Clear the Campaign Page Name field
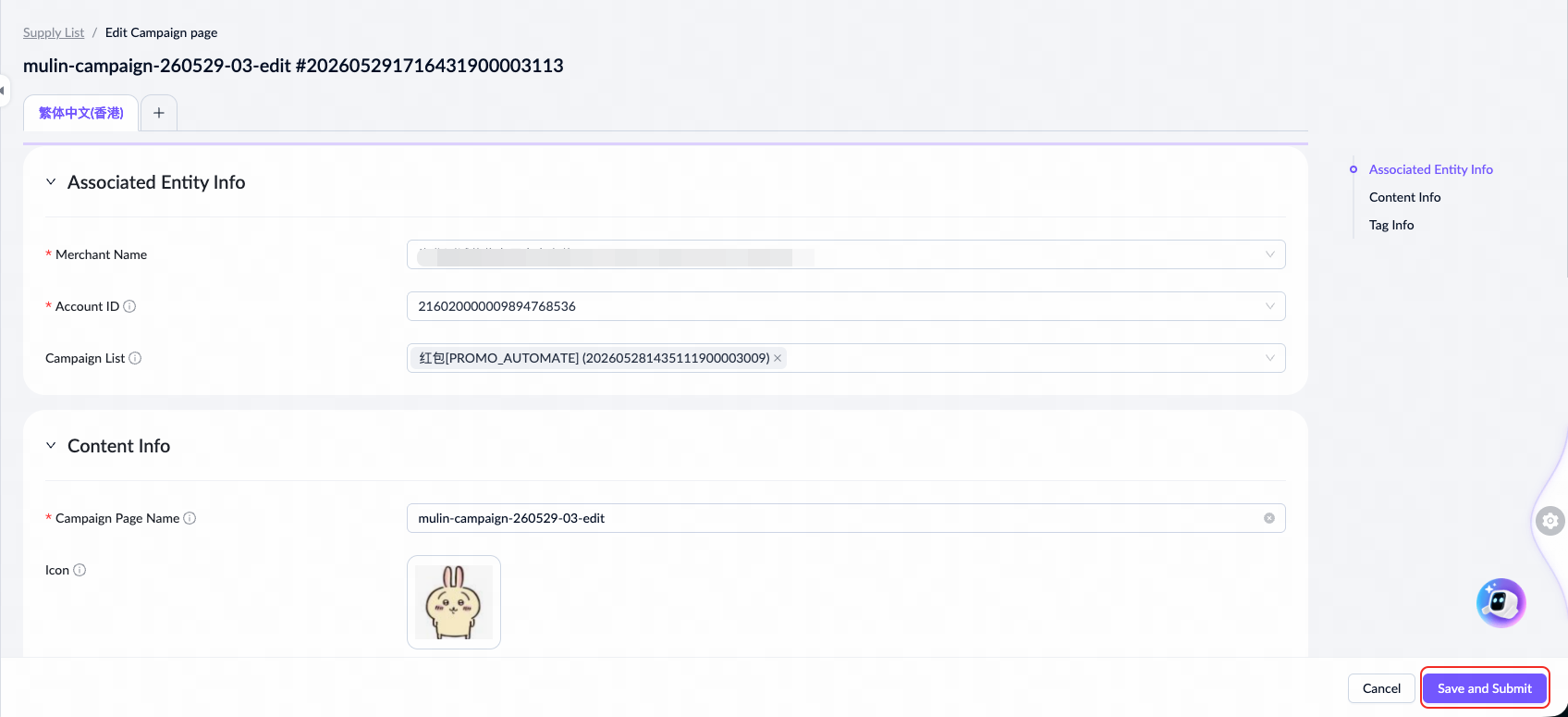Viewport: 1568px width, 717px height. (1269, 518)
